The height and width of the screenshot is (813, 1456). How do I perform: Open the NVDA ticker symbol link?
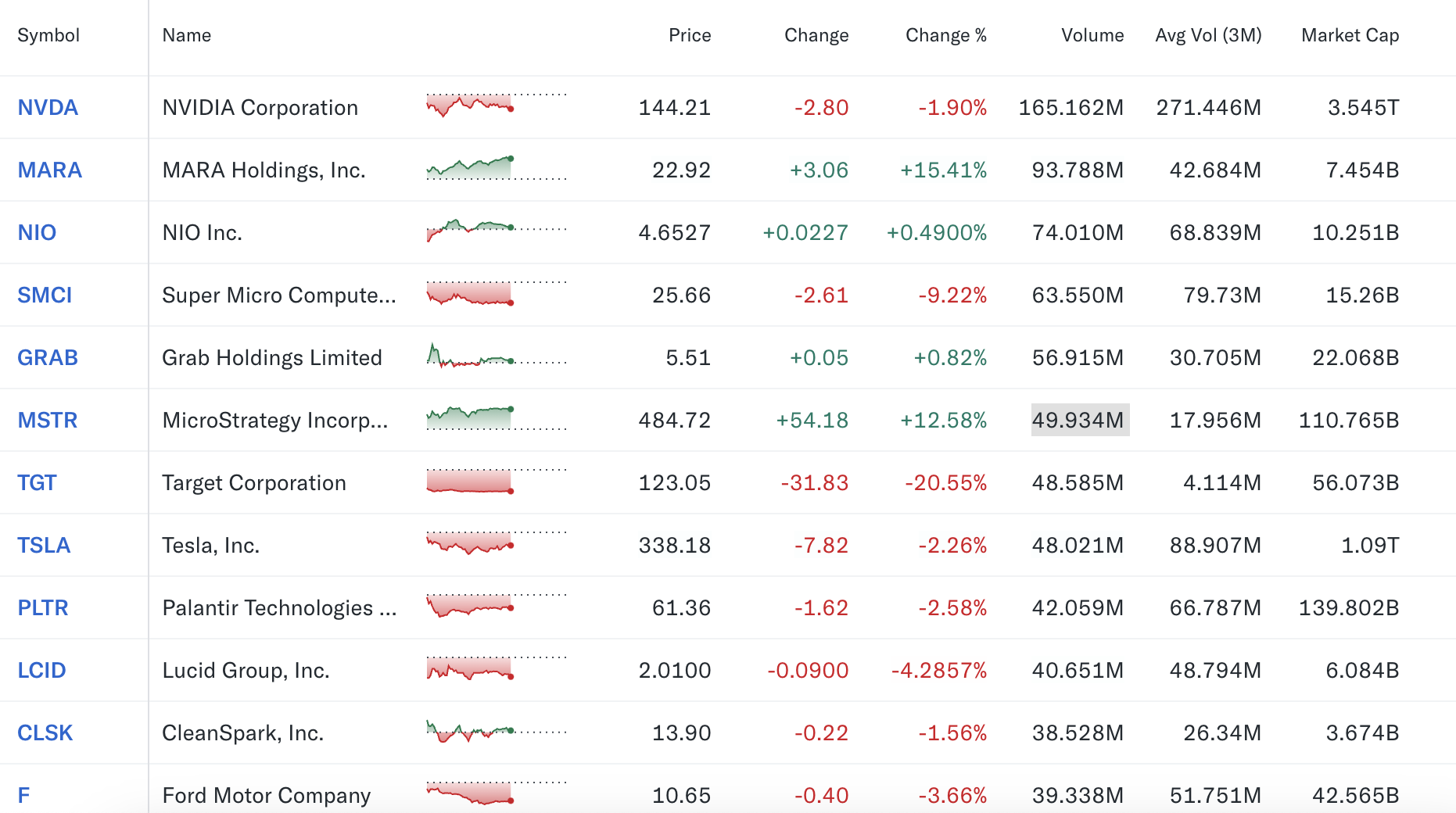click(48, 108)
